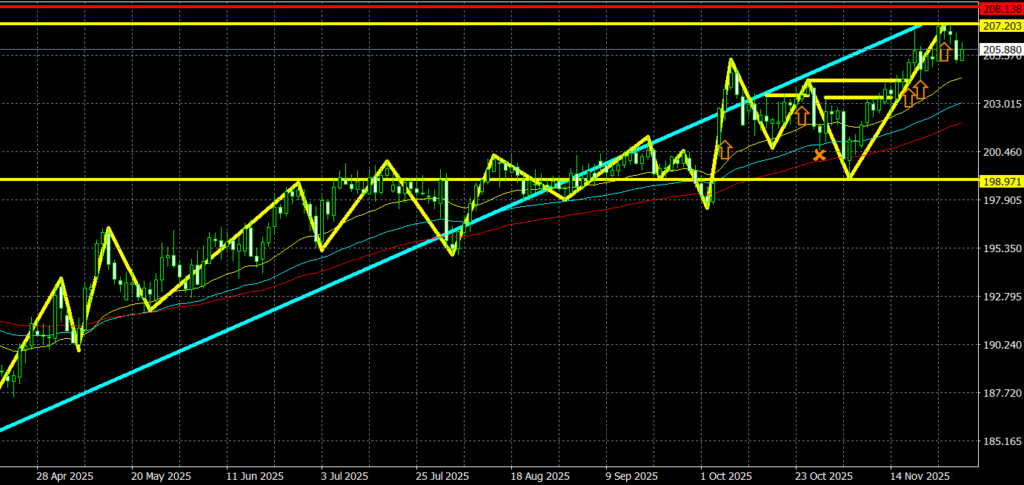Click the 185.165 value on the price scale
This screenshot has width=1024, height=485.
tap(1000, 441)
